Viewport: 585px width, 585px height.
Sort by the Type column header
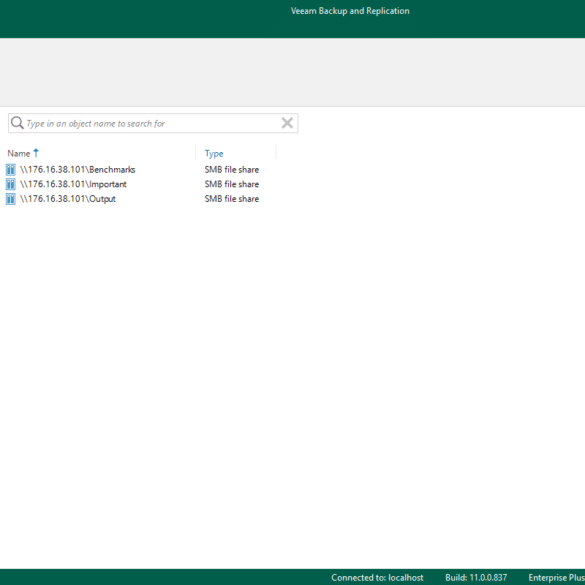pos(214,153)
